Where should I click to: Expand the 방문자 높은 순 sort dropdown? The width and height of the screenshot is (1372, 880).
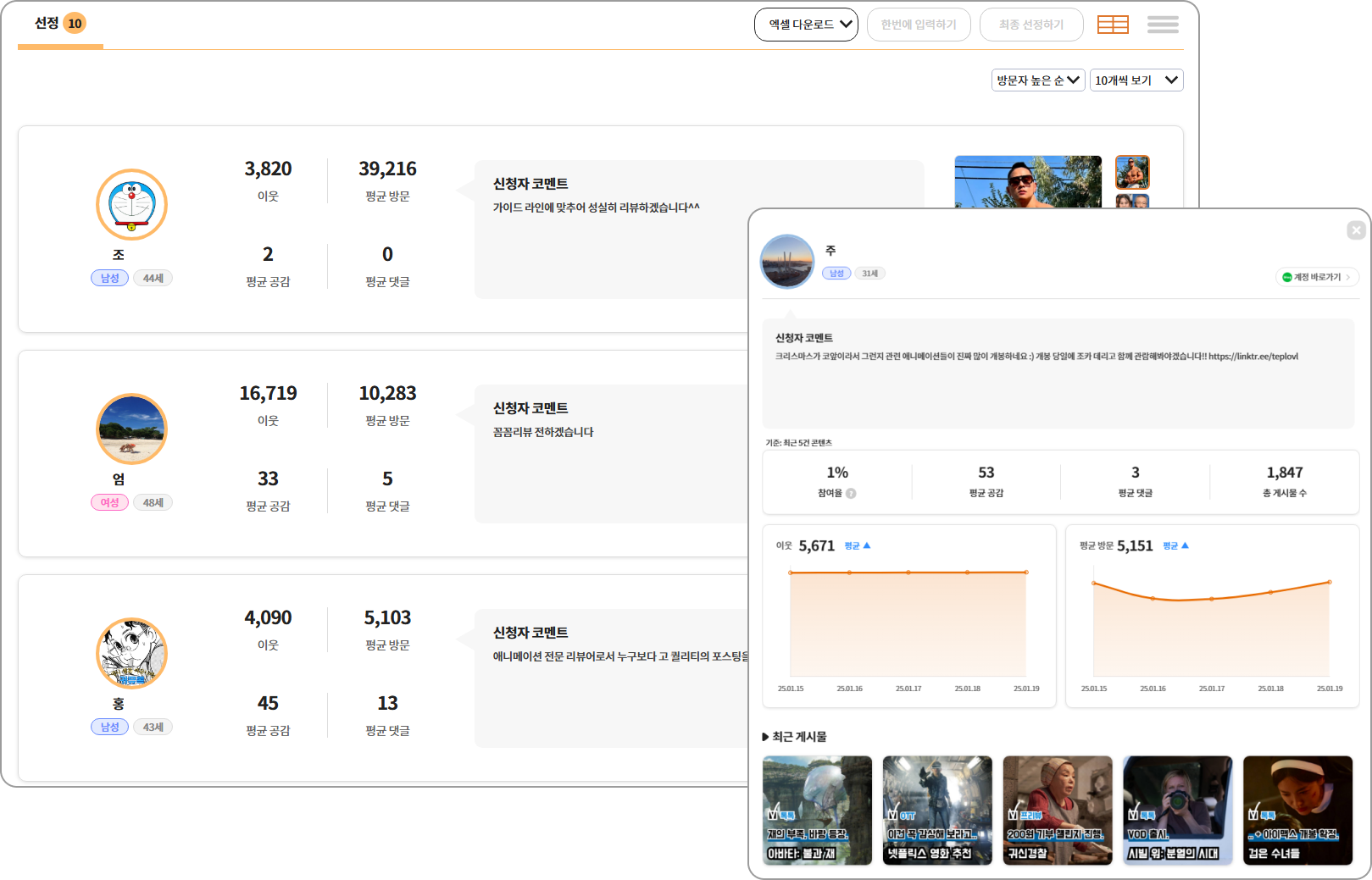click(x=1037, y=80)
